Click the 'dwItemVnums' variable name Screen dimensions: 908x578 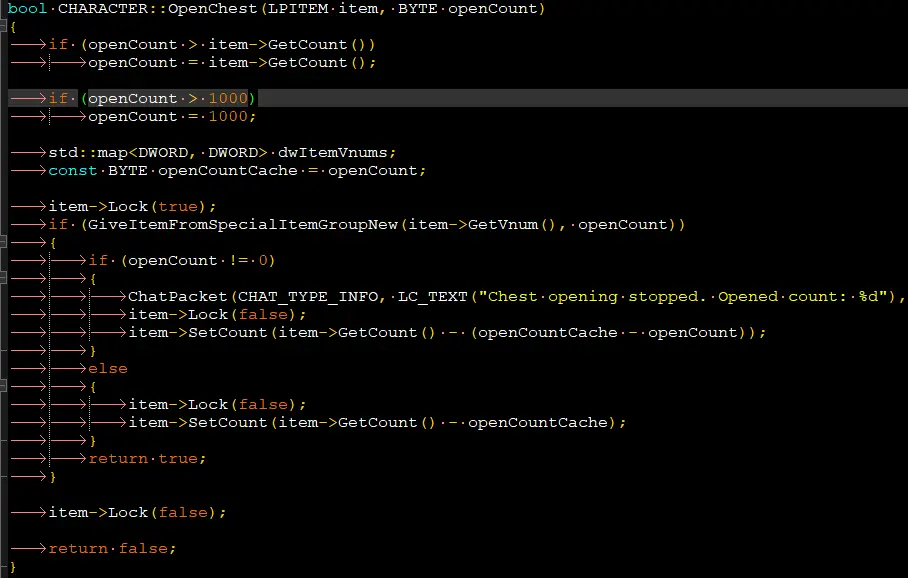coord(332,152)
